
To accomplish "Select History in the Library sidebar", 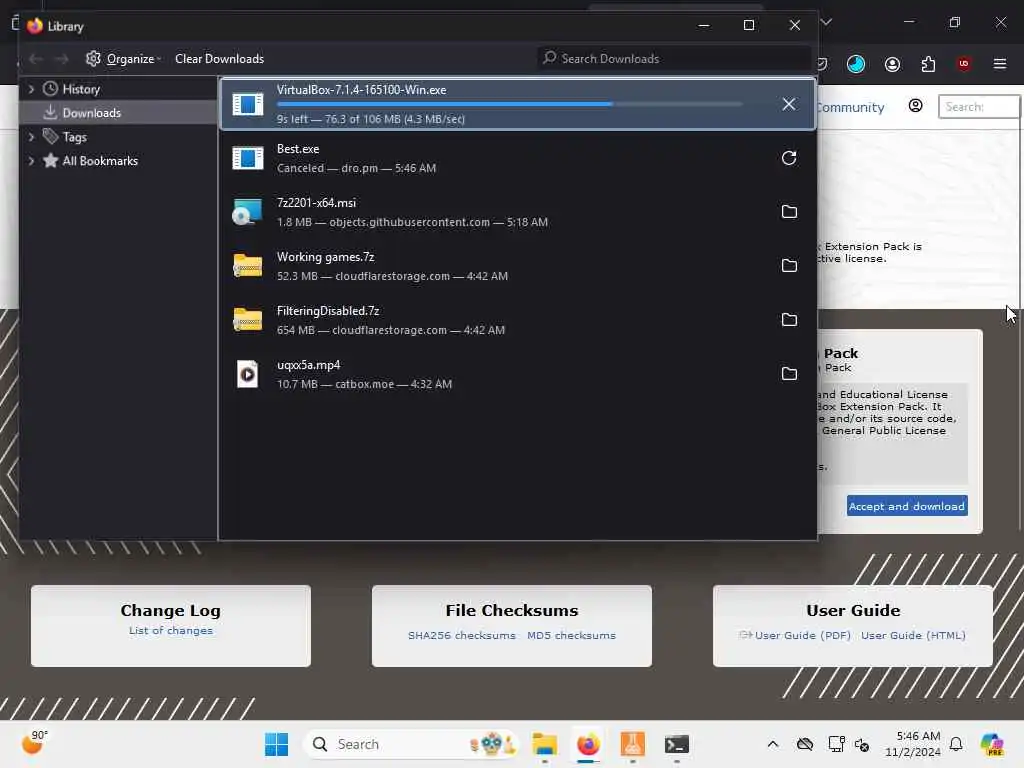I will point(81,89).
